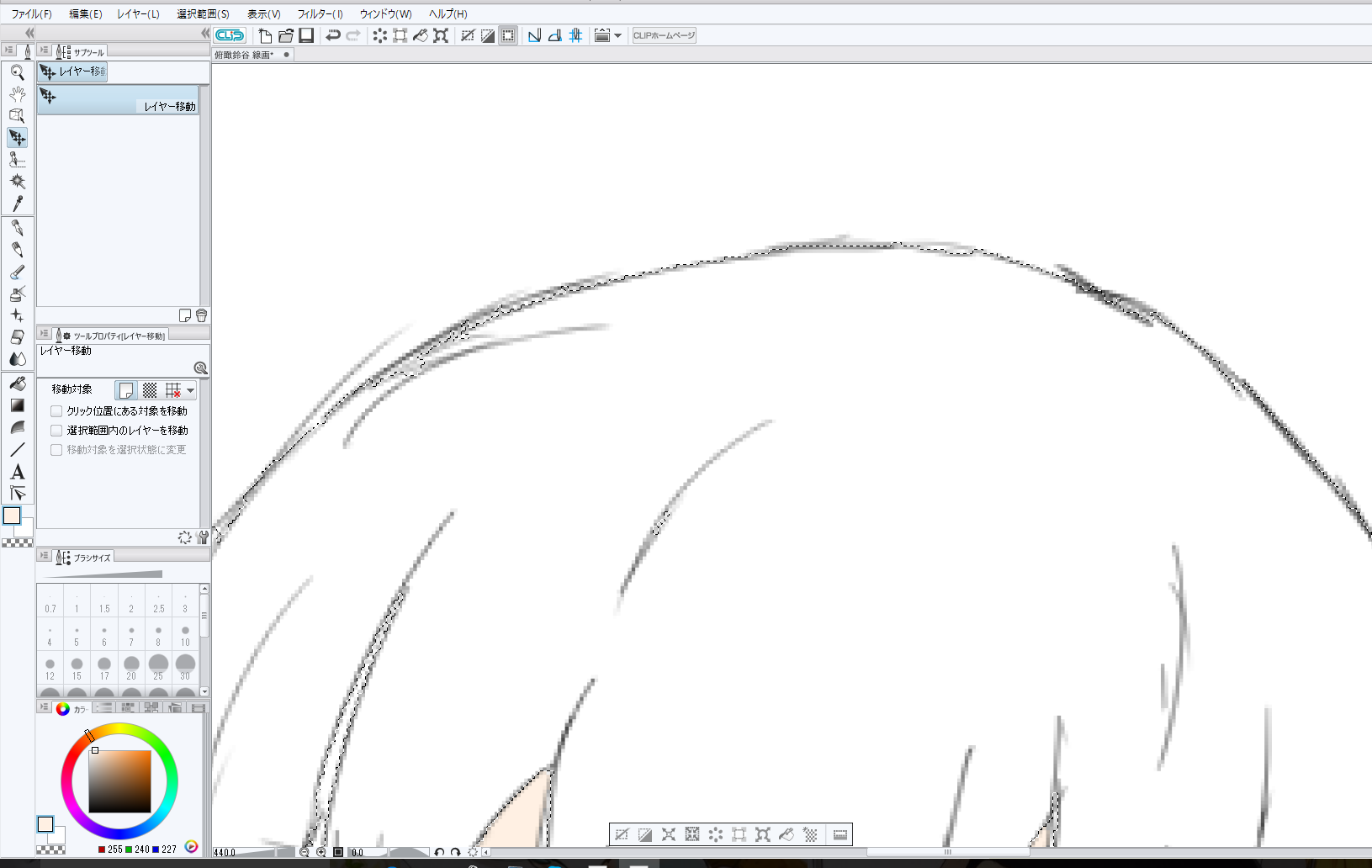The height and width of the screenshot is (868, 1372).
Task: Expand the dropdown arrow next to the clapperboard icon
Action: click(x=617, y=35)
